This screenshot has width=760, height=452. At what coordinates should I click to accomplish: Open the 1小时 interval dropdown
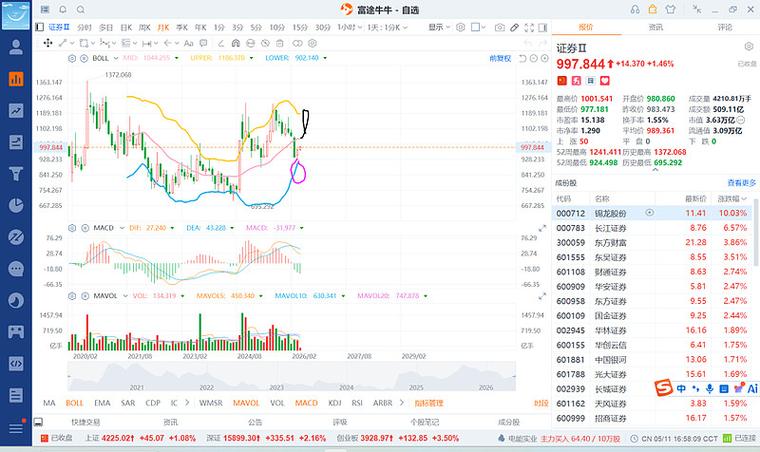click(x=350, y=28)
